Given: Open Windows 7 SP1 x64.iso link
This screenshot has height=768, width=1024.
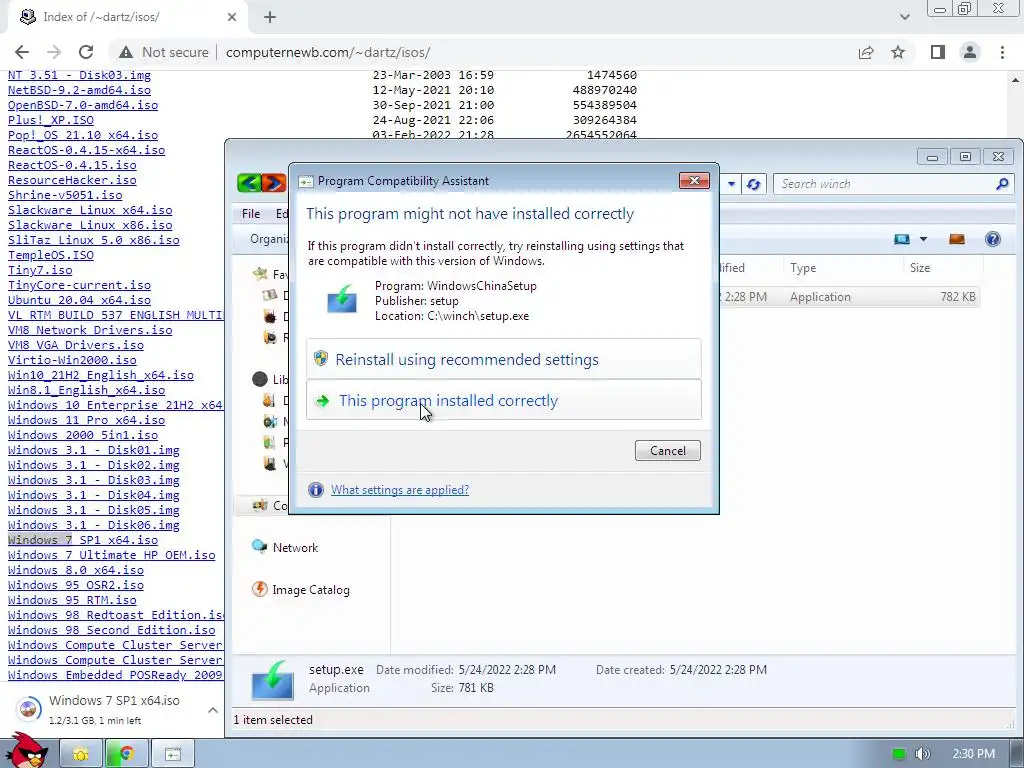Looking at the screenshot, I should point(83,540).
